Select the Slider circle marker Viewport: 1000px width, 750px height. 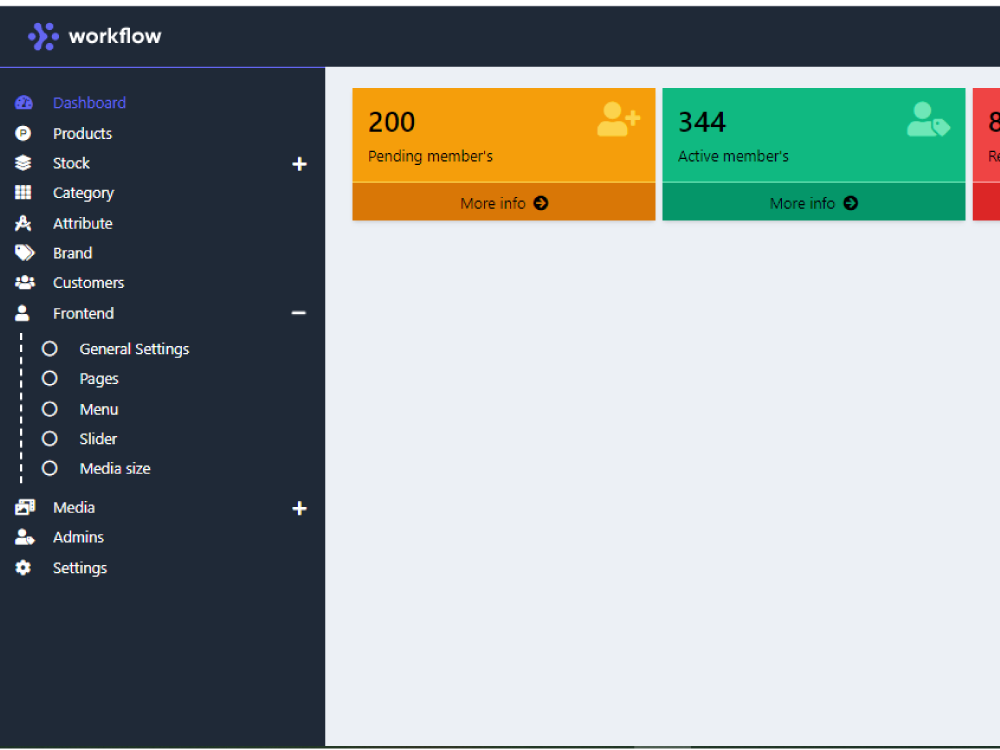point(50,439)
